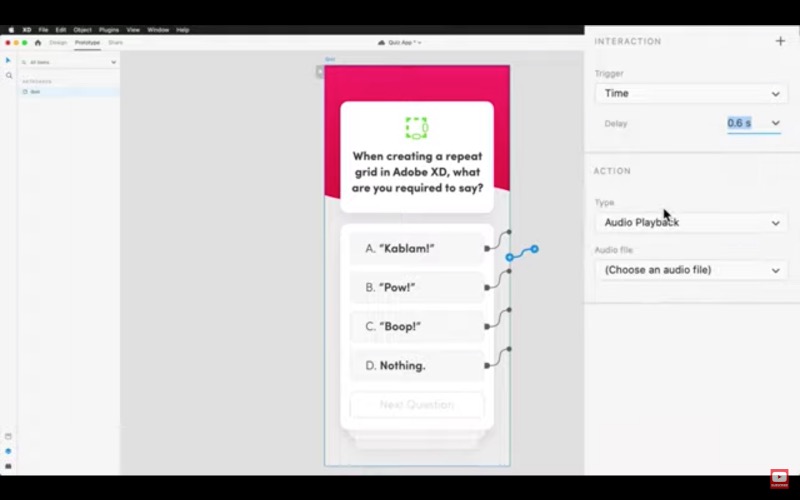Toggle the Layers panel icon

pos(8,451)
